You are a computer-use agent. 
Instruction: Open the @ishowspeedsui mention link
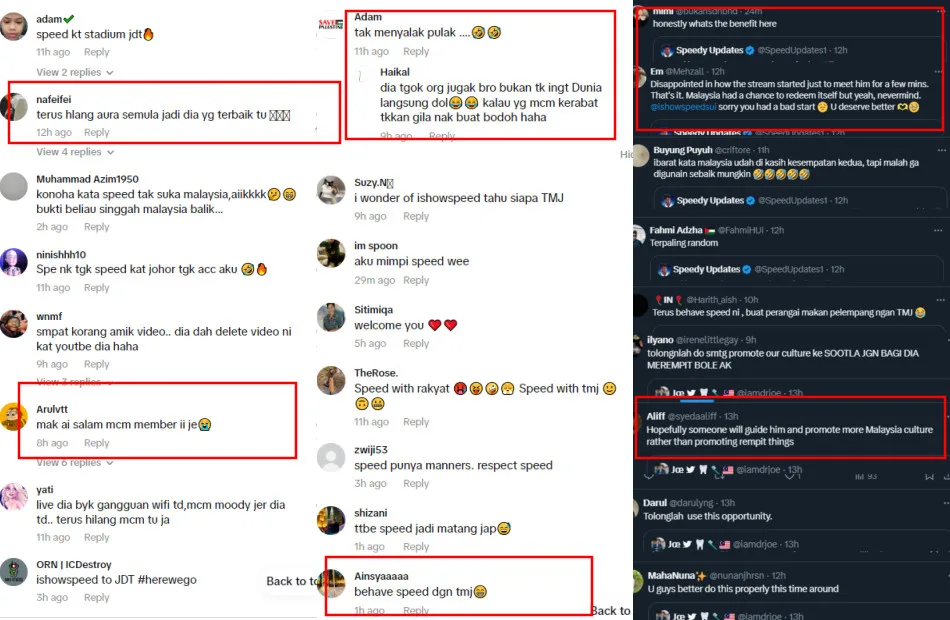pos(683,107)
